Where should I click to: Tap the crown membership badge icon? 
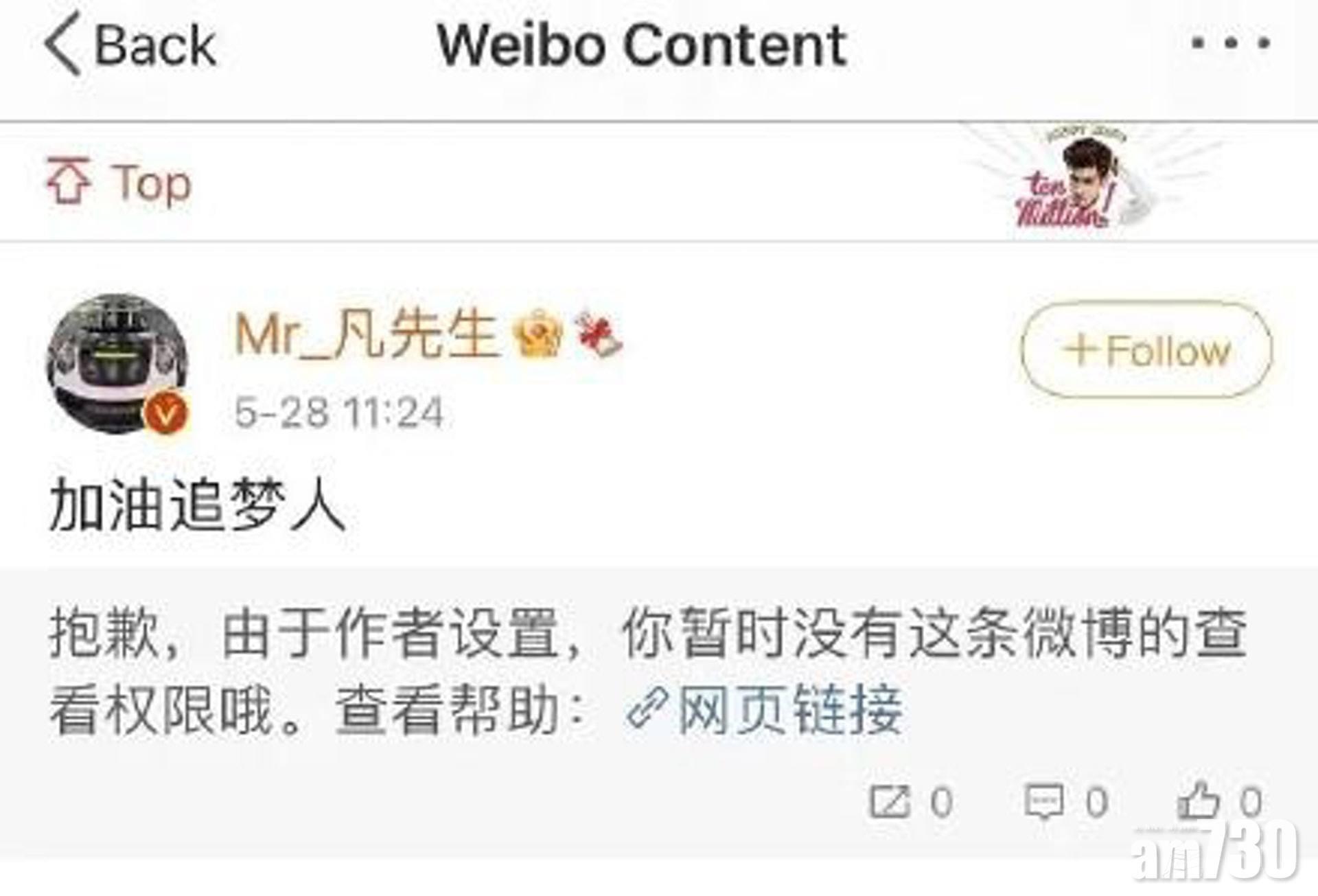537,335
